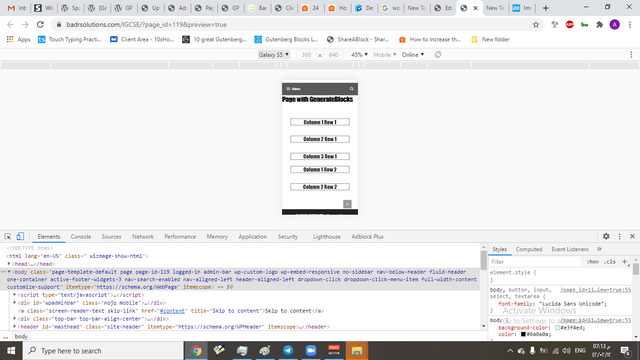
Task: Open the Touch Typing Practice bookmark
Action: (69, 40)
